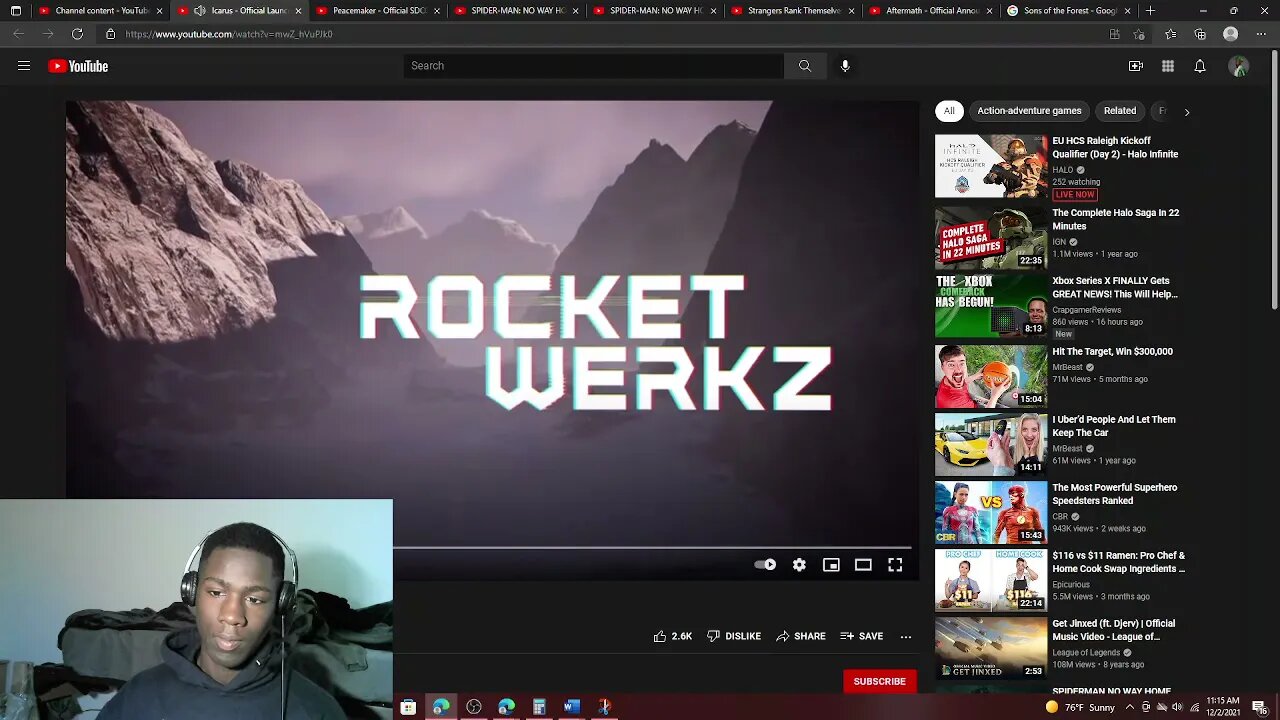Open the Windows notification center icon

click(1259, 707)
